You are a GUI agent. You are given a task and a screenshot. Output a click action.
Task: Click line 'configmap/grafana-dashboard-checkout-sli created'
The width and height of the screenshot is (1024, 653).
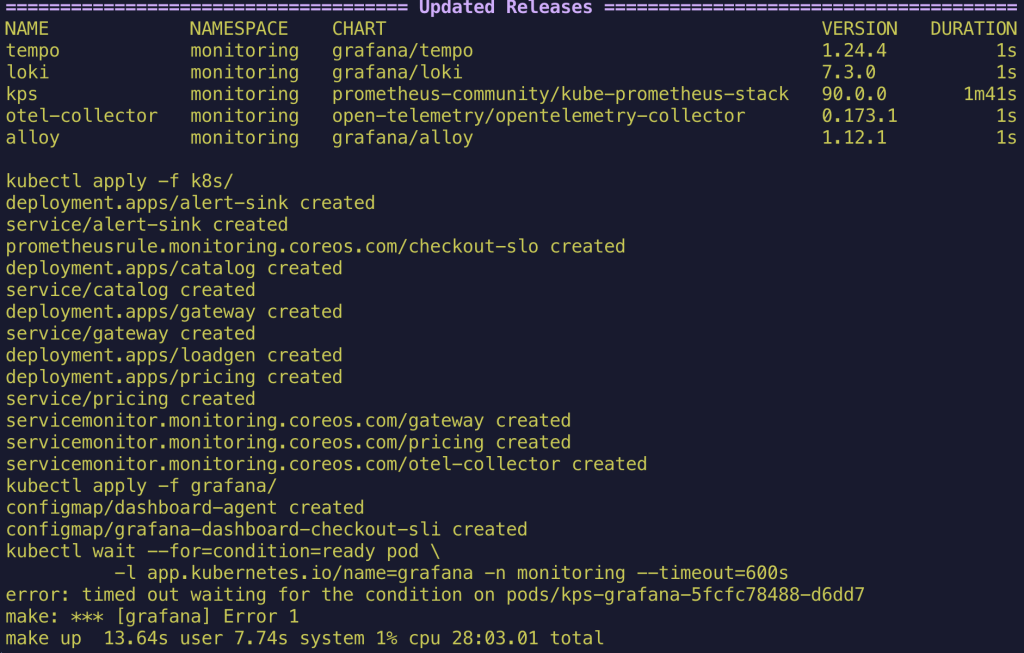tap(266, 530)
